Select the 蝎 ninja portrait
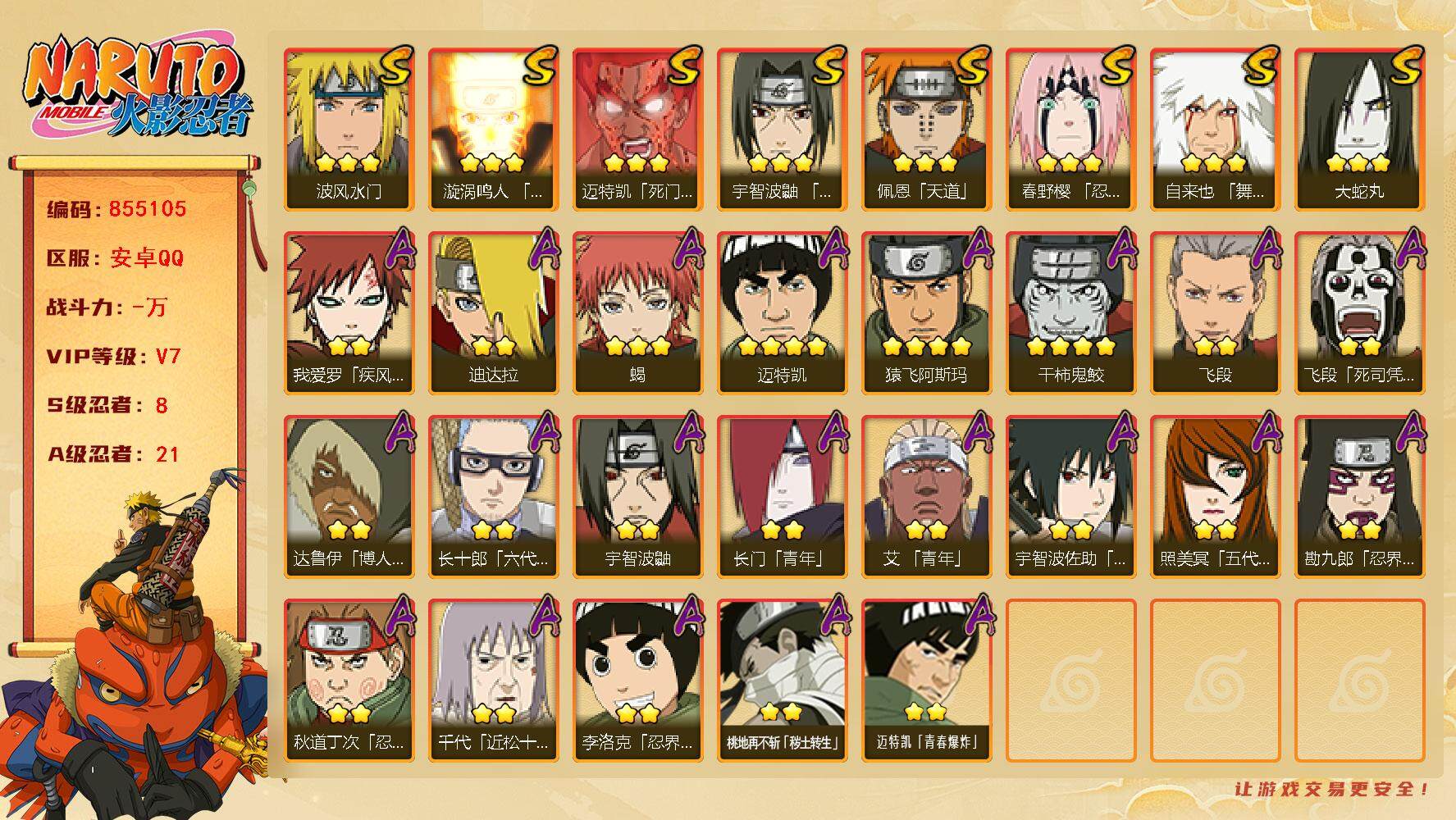The width and height of the screenshot is (1456, 820). click(x=637, y=313)
